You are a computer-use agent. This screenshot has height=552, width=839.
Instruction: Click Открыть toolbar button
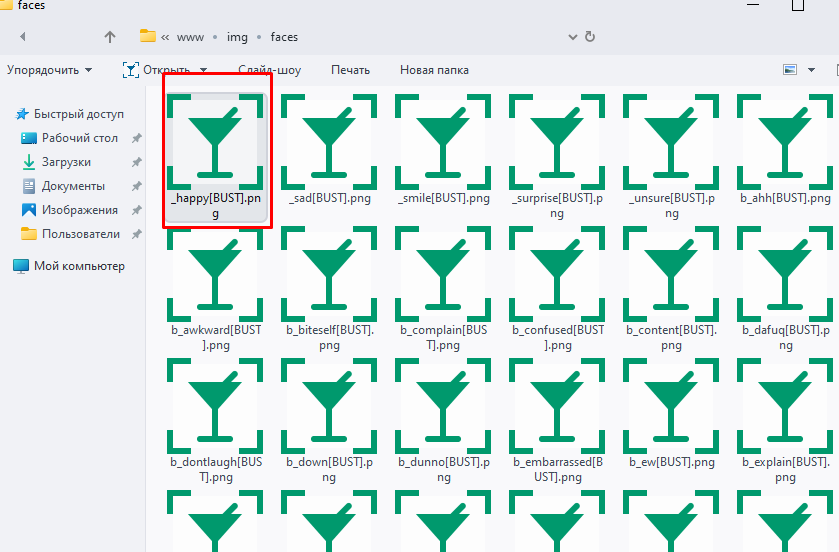[157, 70]
